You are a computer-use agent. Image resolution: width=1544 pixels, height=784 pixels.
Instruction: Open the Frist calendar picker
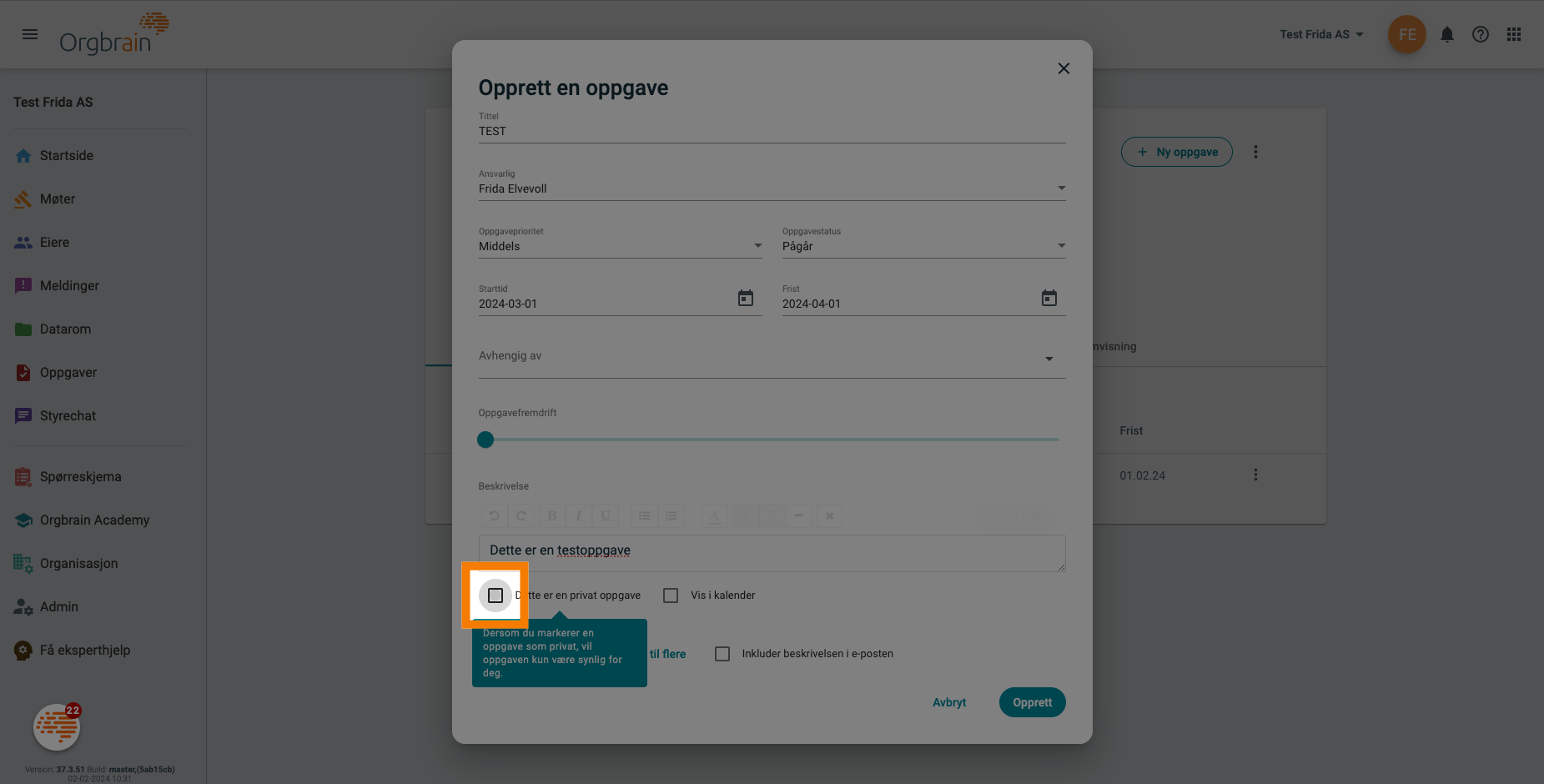(x=1049, y=298)
